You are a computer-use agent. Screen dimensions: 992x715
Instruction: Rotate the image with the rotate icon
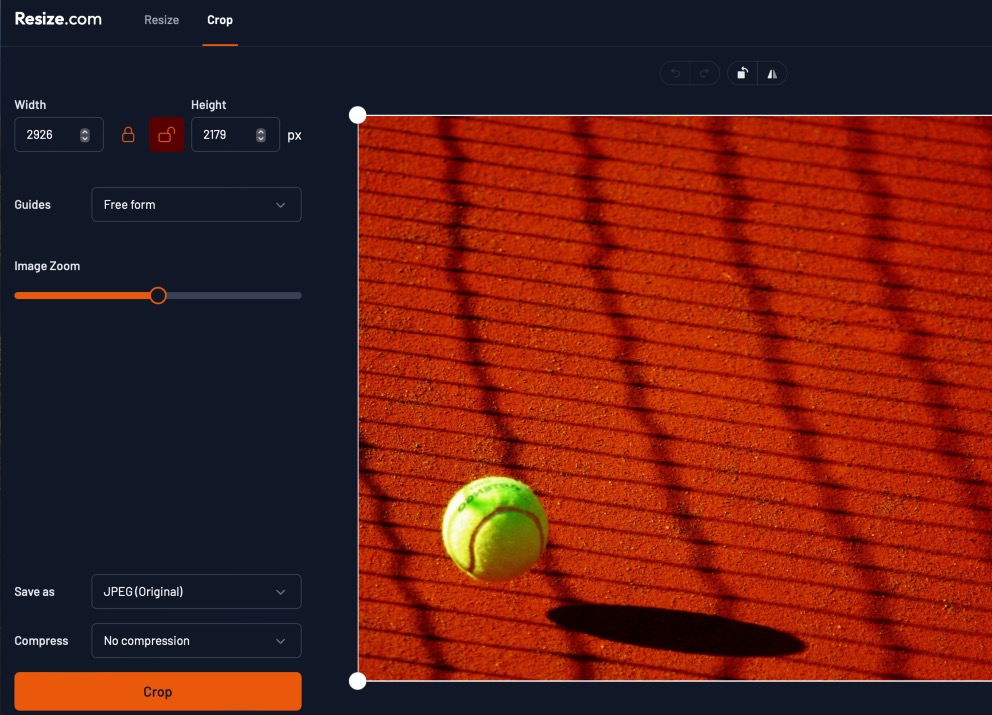(x=742, y=73)
